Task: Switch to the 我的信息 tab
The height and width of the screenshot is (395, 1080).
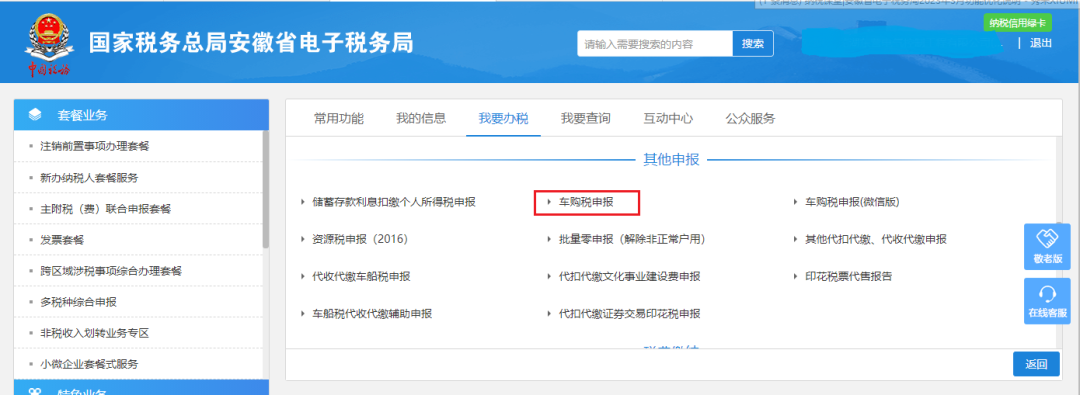Action: 421,118
